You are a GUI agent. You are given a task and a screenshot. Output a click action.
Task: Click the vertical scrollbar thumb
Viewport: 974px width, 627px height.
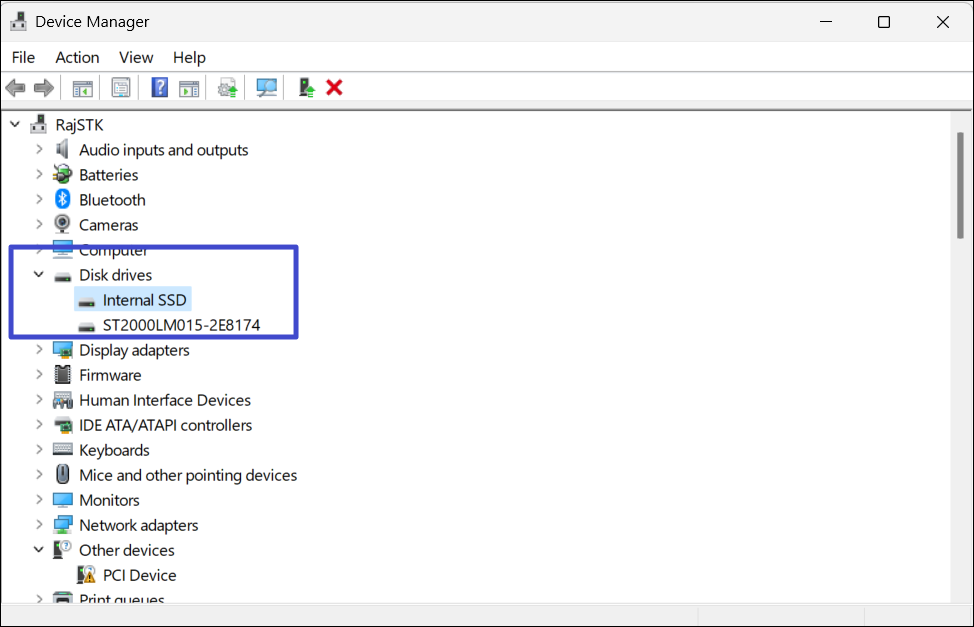960,185
